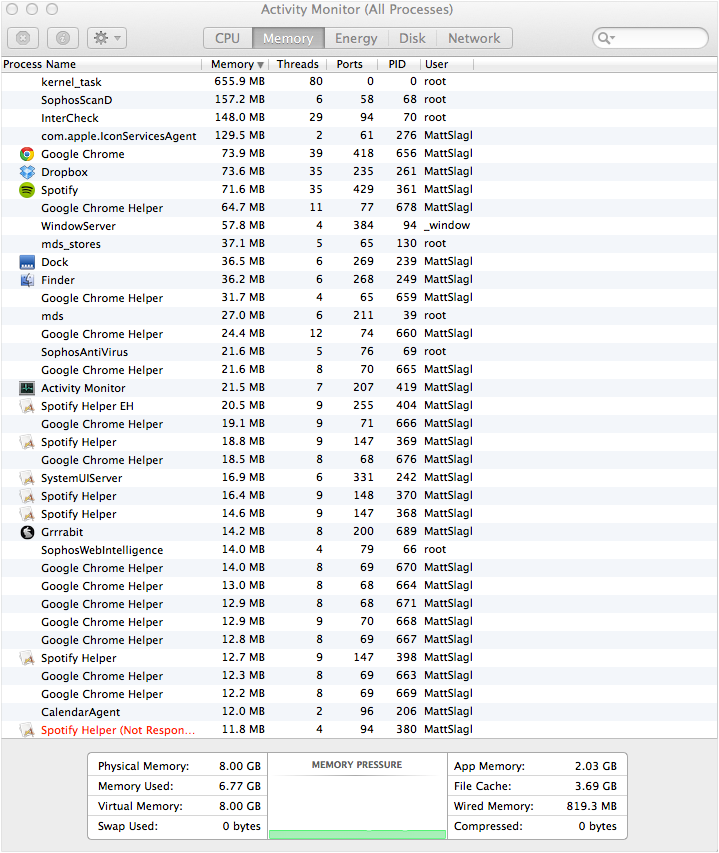Click the App Memory 2.03 GB value
Screen dimensions: 719x853
596,766
